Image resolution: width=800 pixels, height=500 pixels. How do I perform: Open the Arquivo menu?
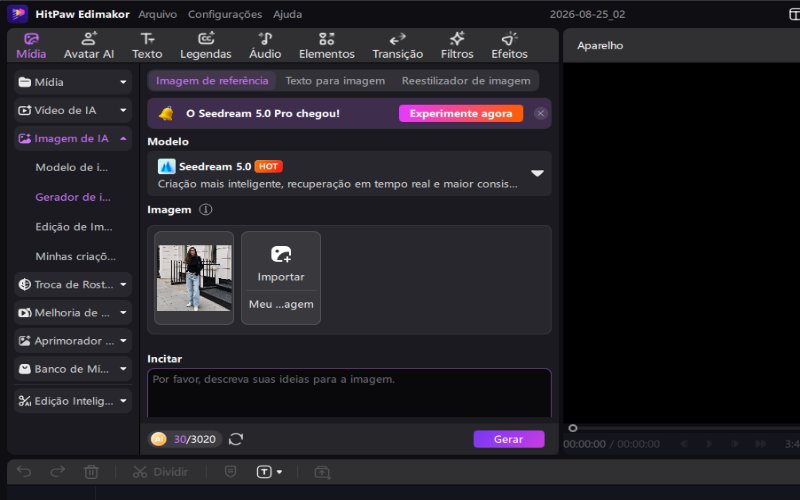pos(157,14)
